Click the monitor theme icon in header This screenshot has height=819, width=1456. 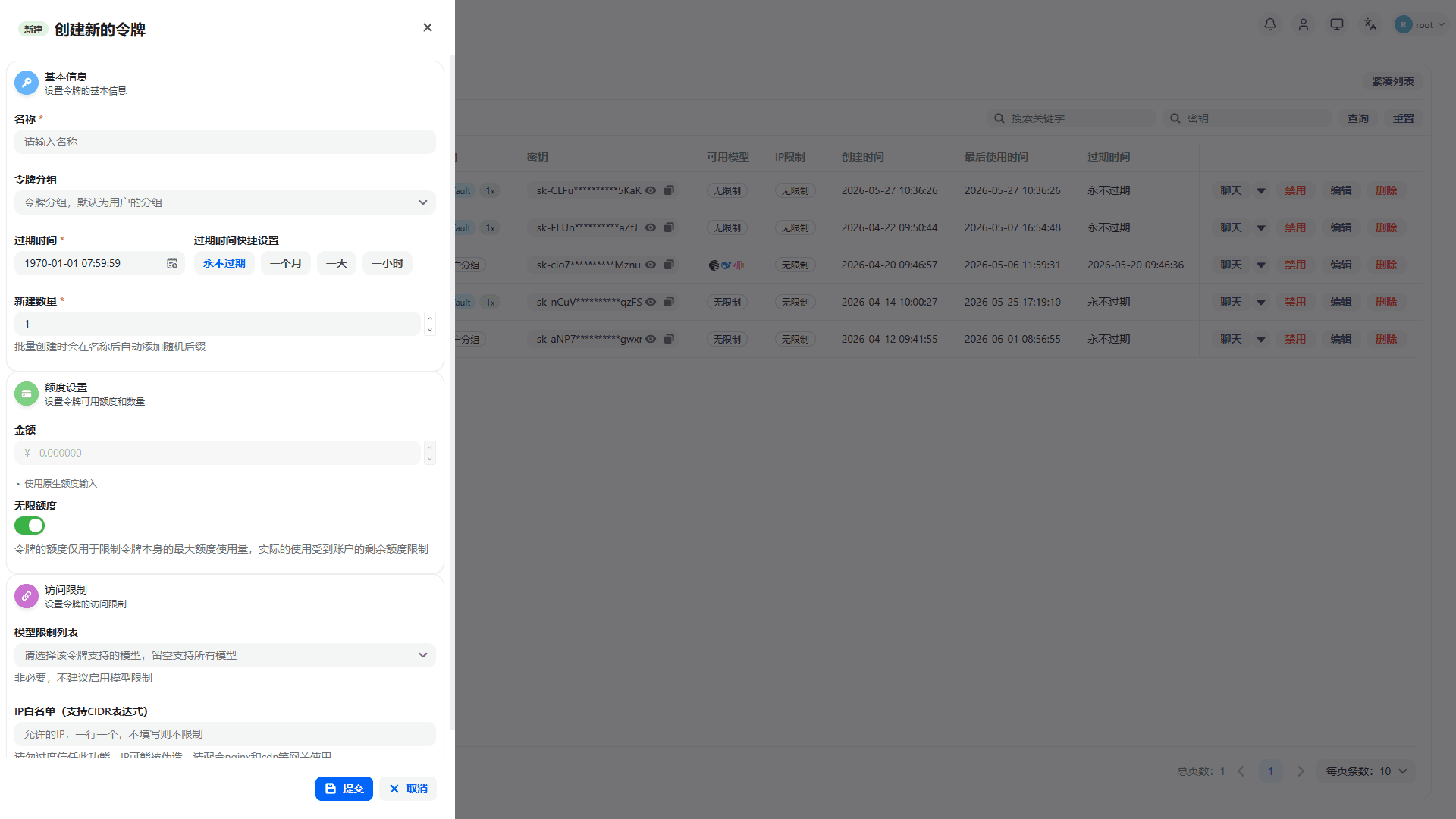tap(1337, 24)
